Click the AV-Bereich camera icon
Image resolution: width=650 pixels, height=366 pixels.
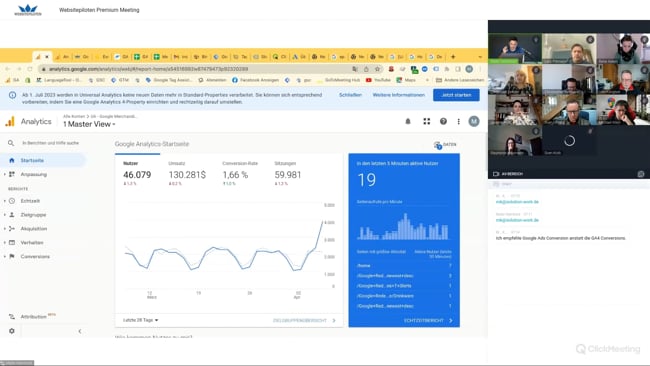tap(496, 174)
